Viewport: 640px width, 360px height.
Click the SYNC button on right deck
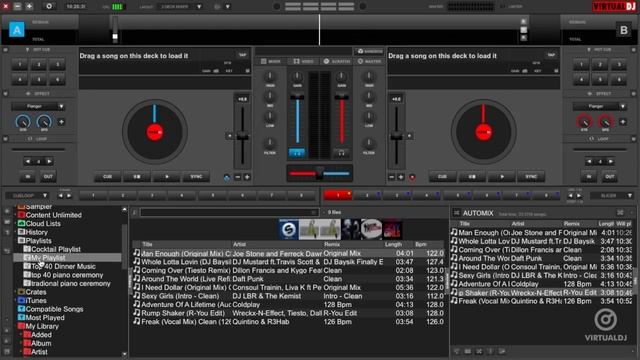531,177
